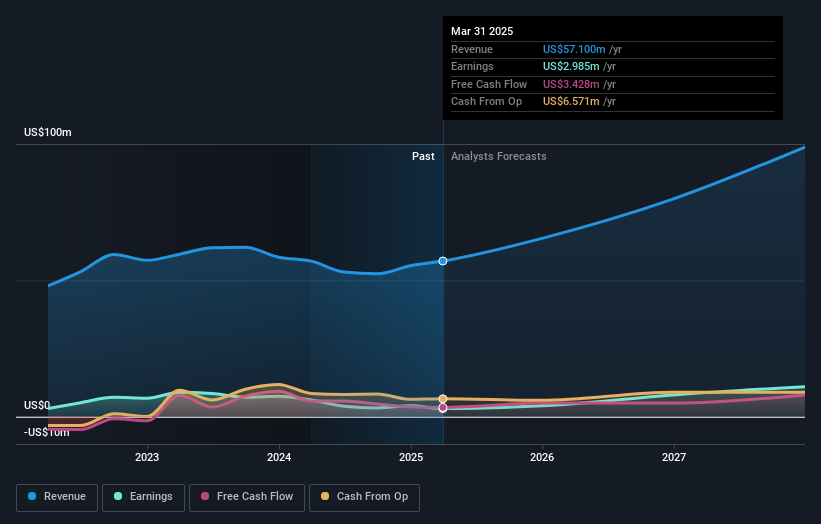
Task: Click the 2025 x-axis label
Action: pos(410,458)
